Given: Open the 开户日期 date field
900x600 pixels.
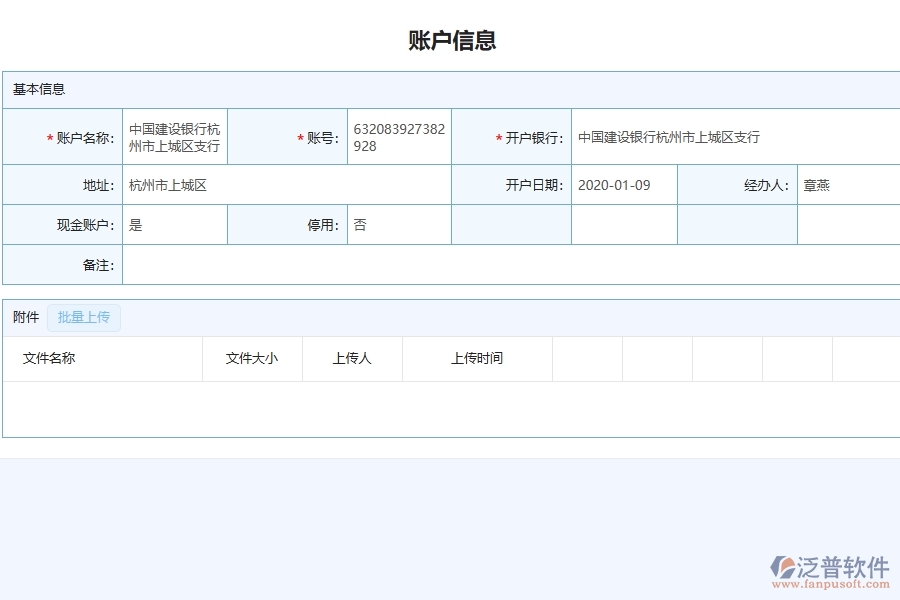Looking at the screenshot, I should click(x=622, y=184).
